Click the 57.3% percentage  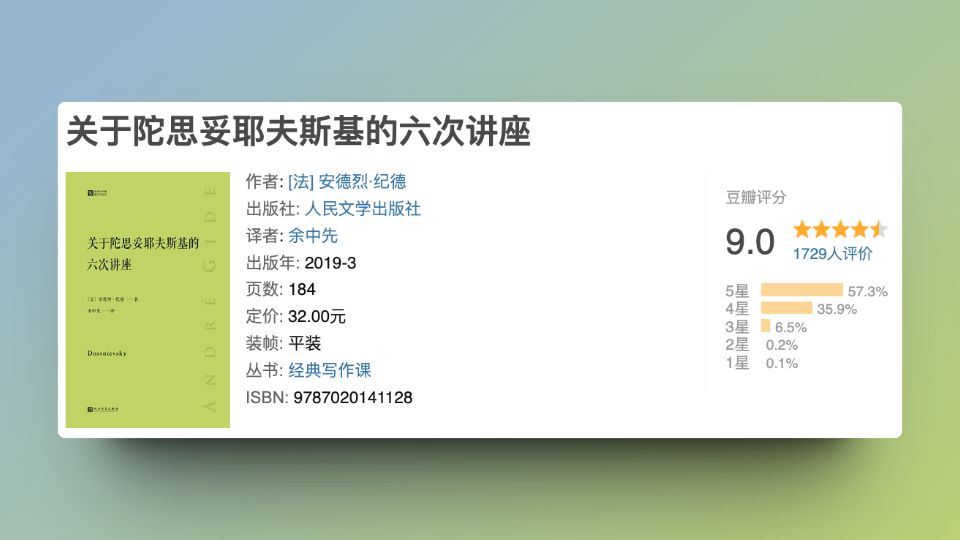point(868,291)
